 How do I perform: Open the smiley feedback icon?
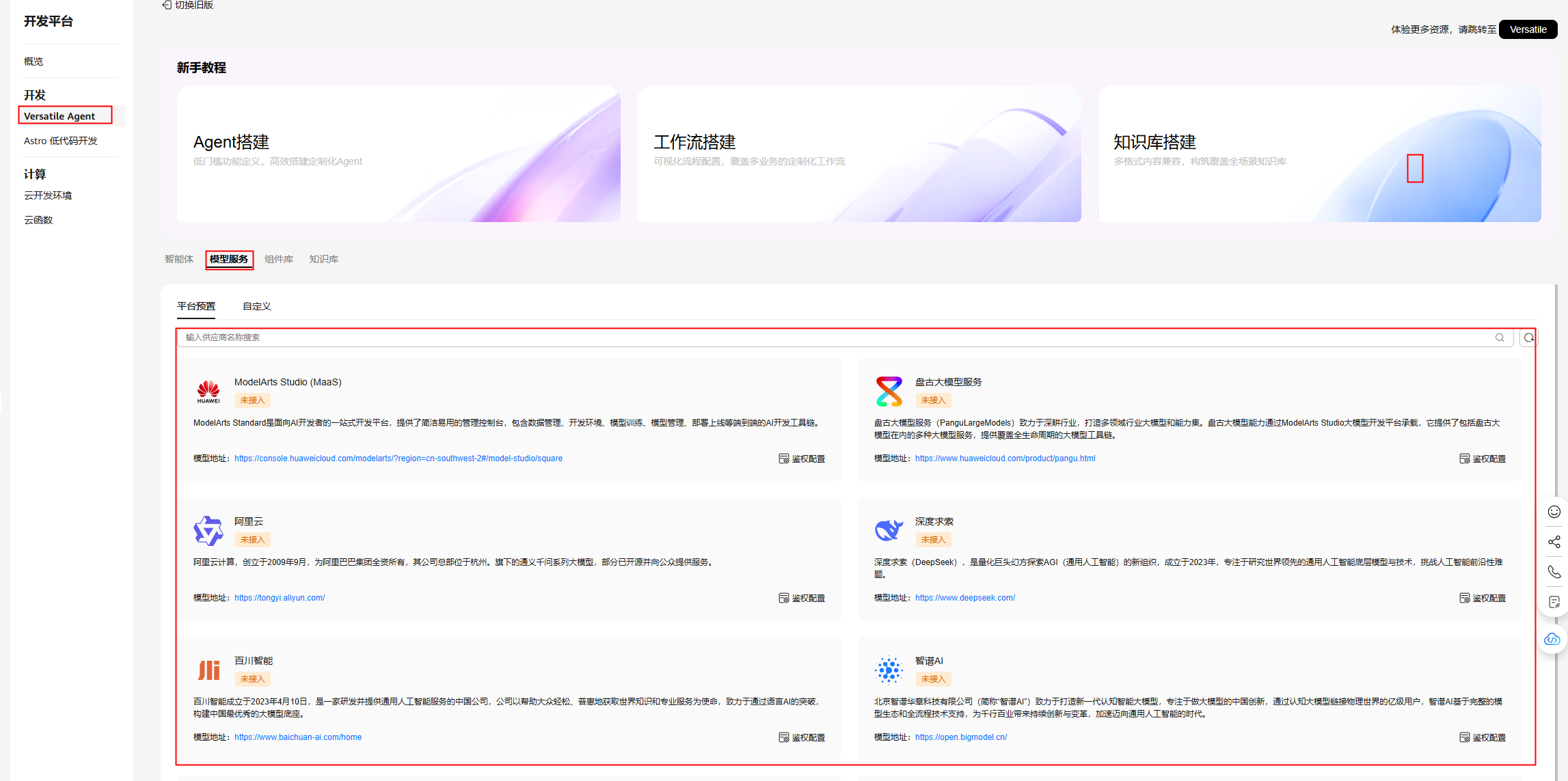point(1554,512)
